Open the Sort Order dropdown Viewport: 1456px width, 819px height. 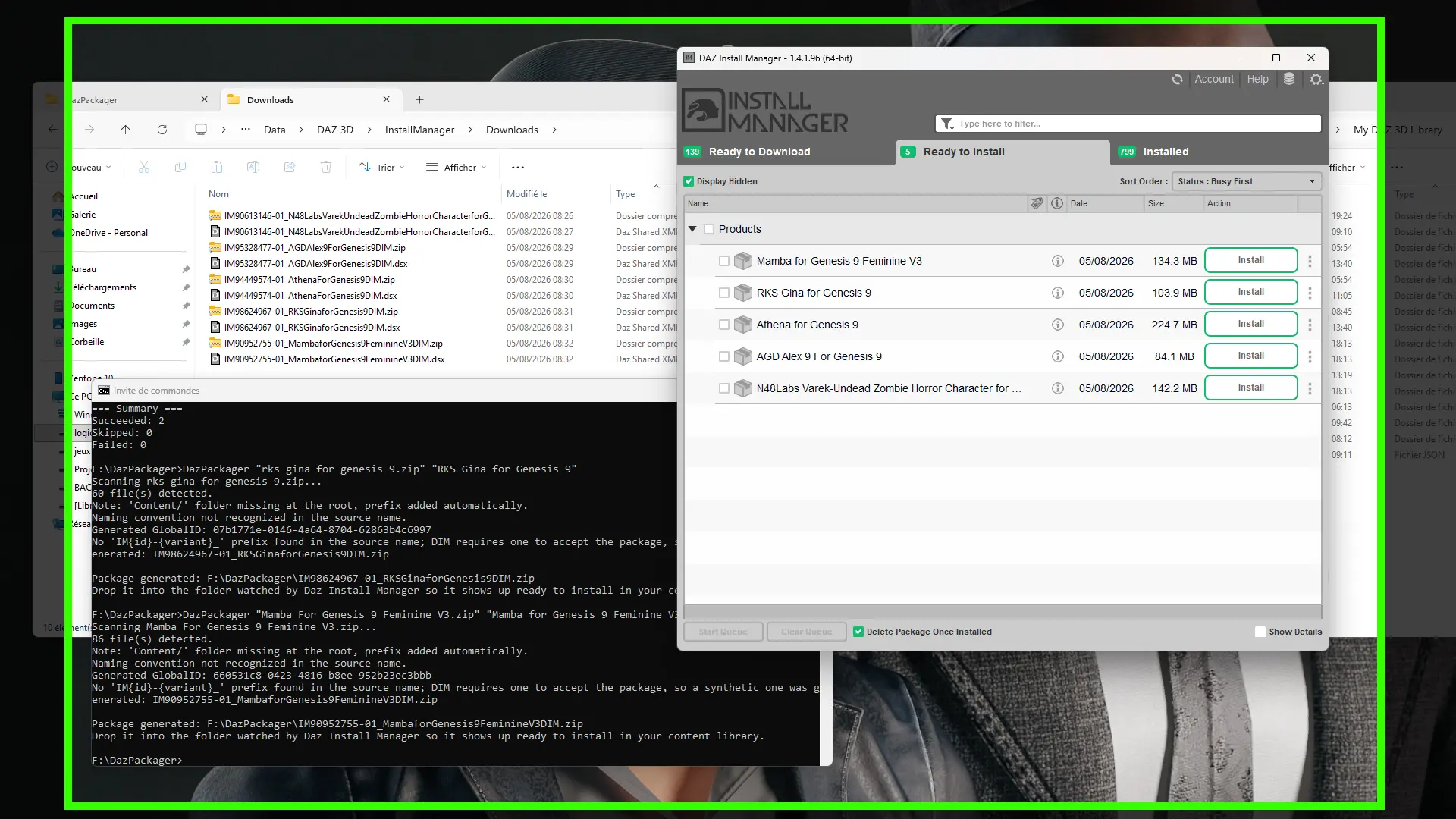tap(1247, 181)
